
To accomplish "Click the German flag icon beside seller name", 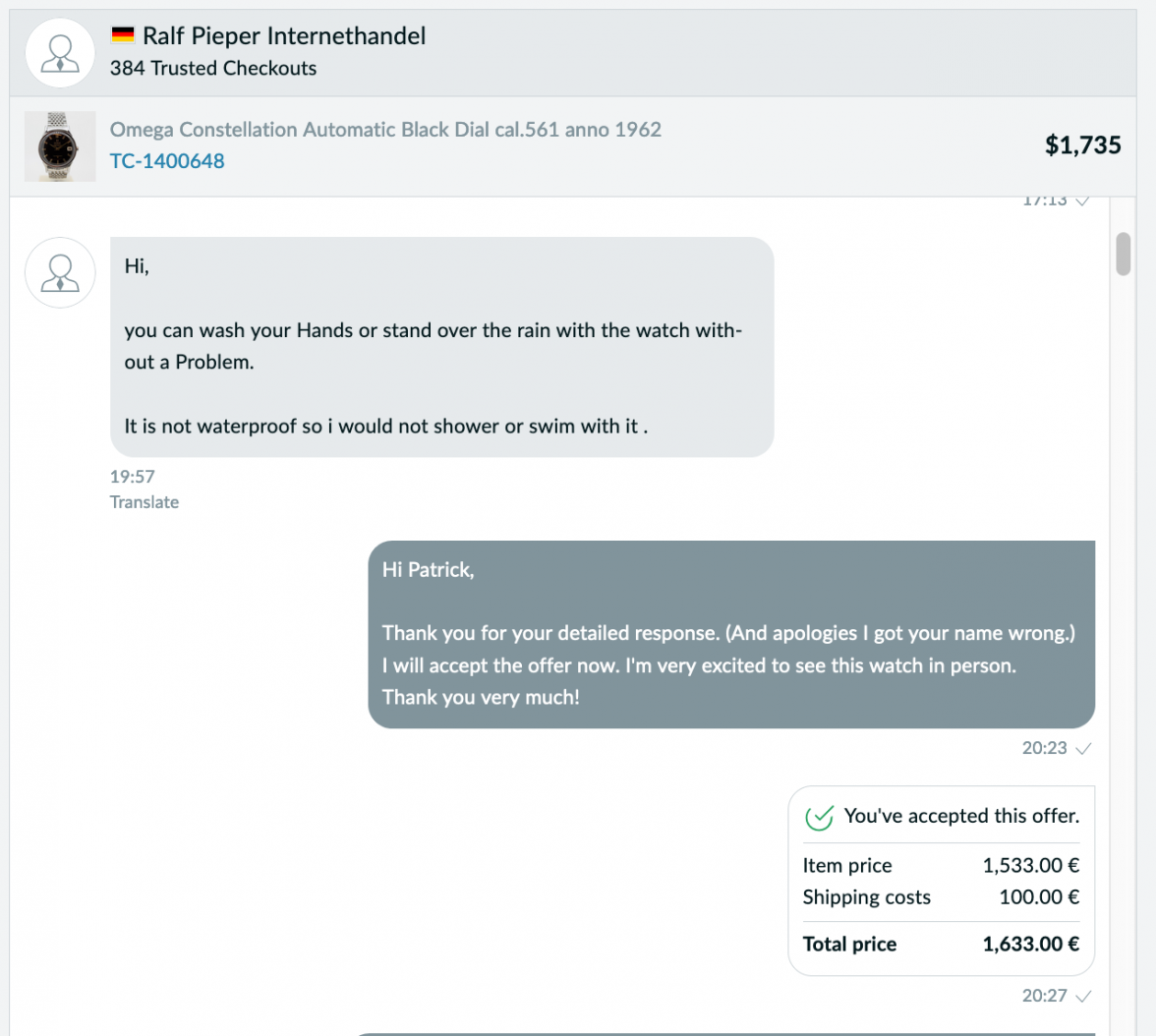I will (122, 34).
